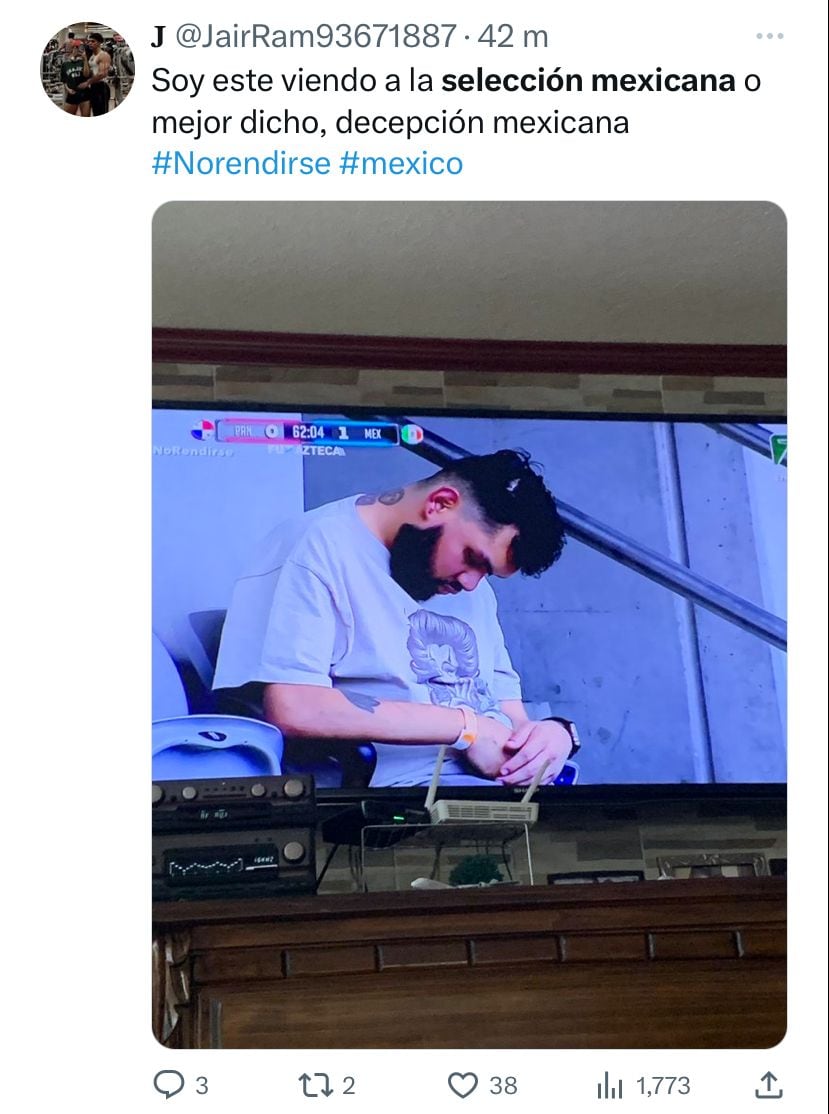Click the share upload arrow icon
The height and width of the screenshot is (1114, 829).
(768, 1085)
